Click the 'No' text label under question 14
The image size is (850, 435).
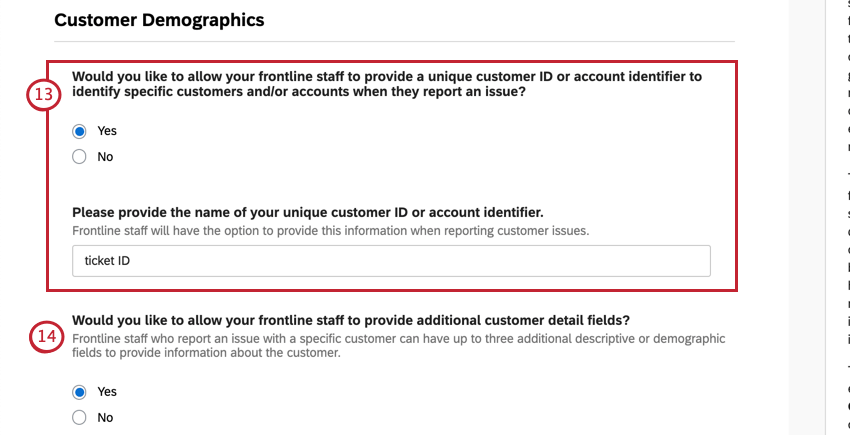105,418
